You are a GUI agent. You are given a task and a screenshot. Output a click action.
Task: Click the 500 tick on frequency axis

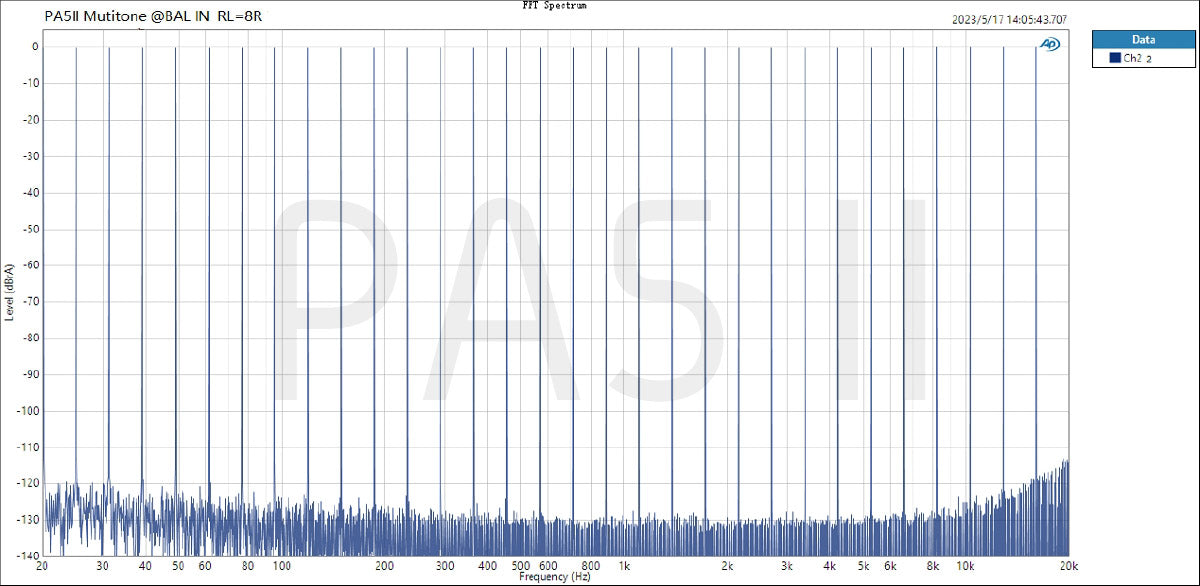pyautogui.click(x=521, y=566)
